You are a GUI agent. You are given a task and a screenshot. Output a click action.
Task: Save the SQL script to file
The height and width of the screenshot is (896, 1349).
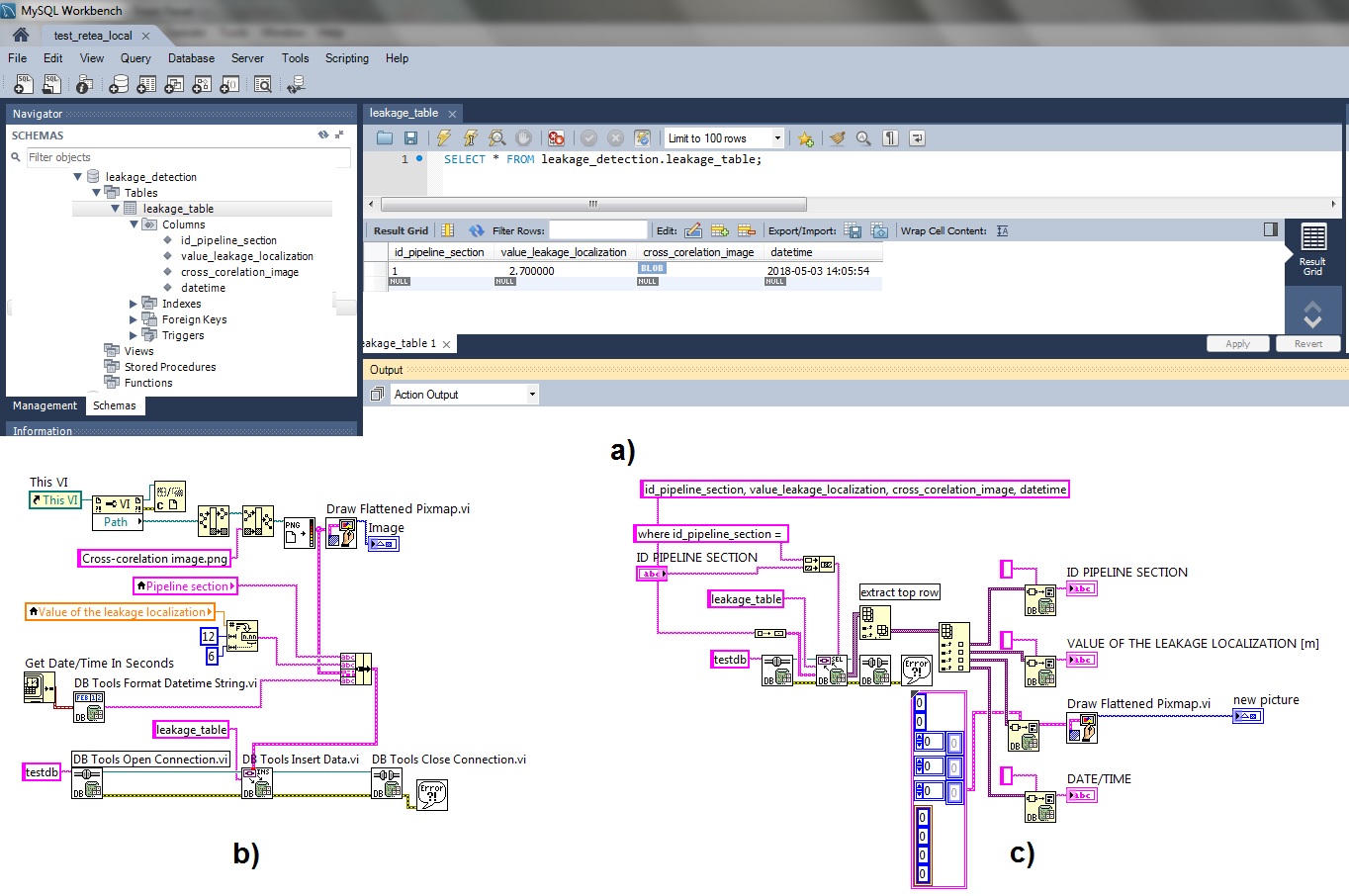[411, 138]
